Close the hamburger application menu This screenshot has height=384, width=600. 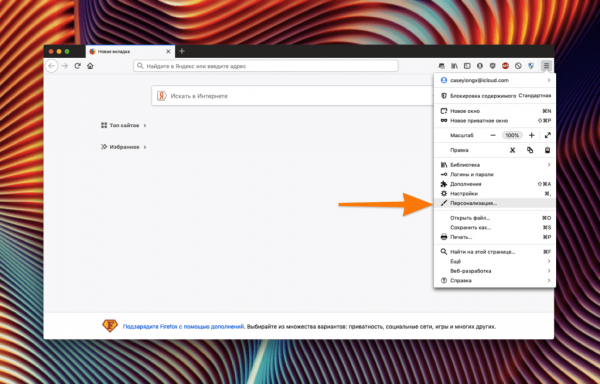pyautogui.click(x=546, y=66)
